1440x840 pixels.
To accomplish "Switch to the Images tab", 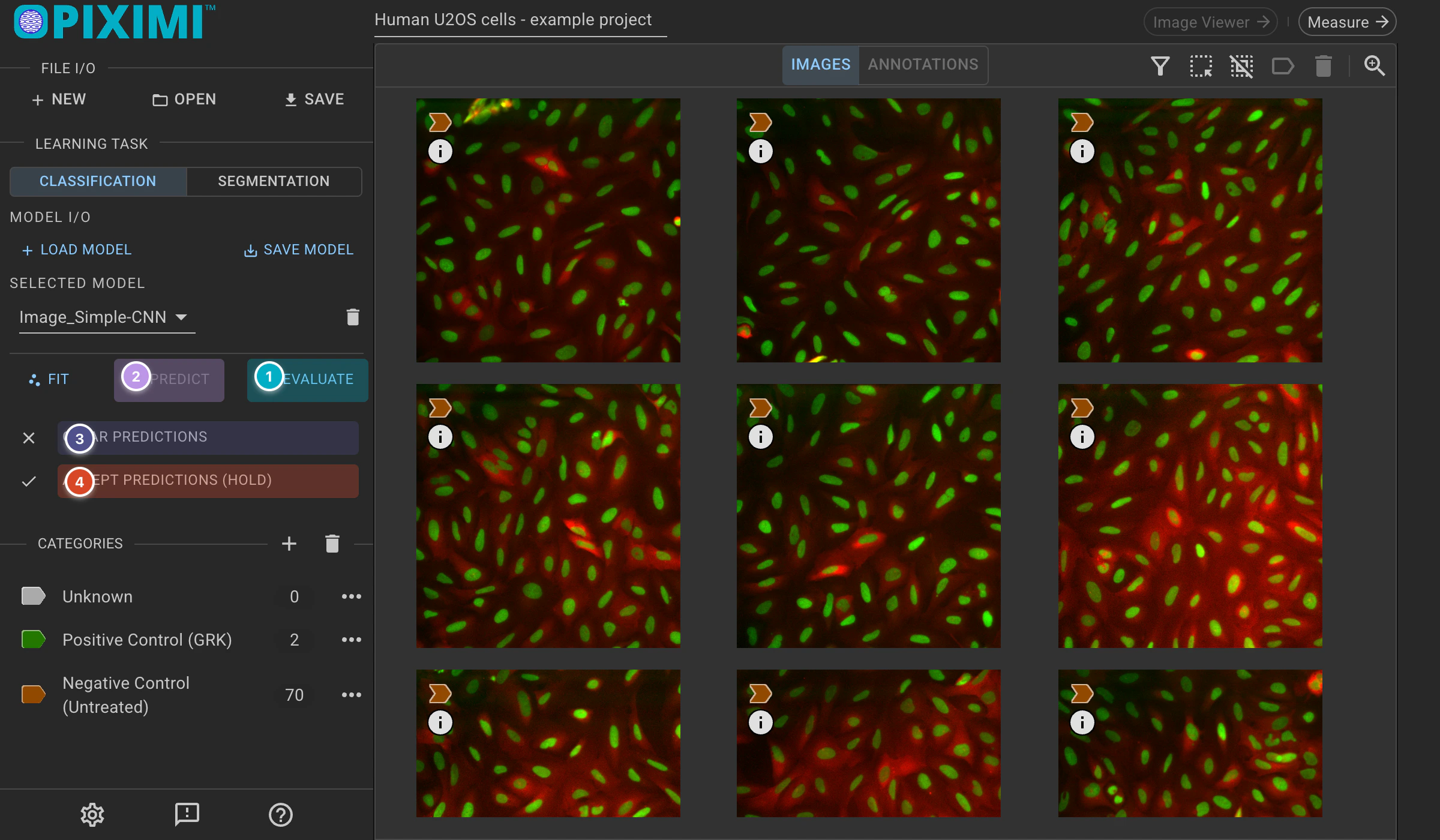I will pos(820,64).
